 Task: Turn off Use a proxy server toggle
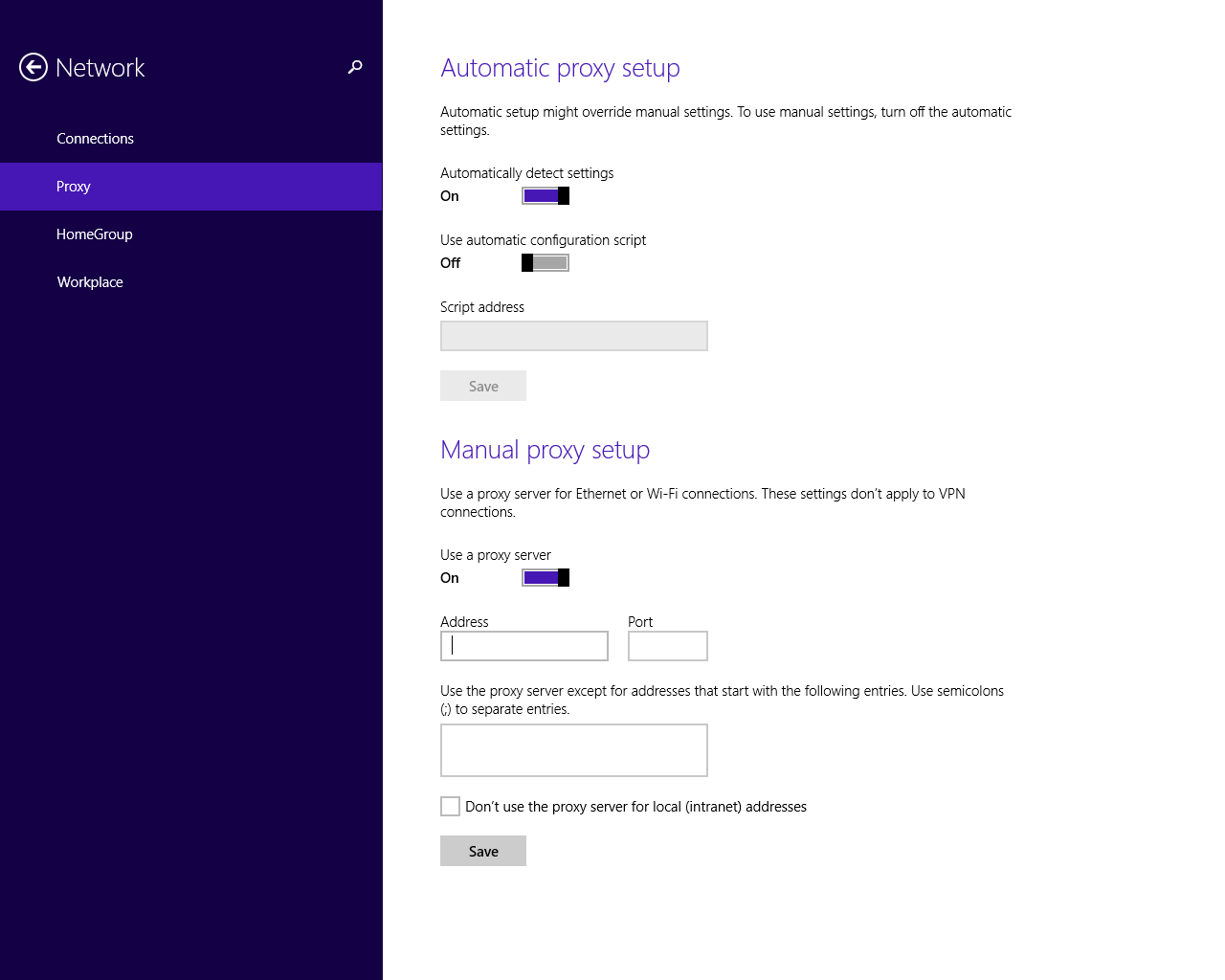click(546, 578)
